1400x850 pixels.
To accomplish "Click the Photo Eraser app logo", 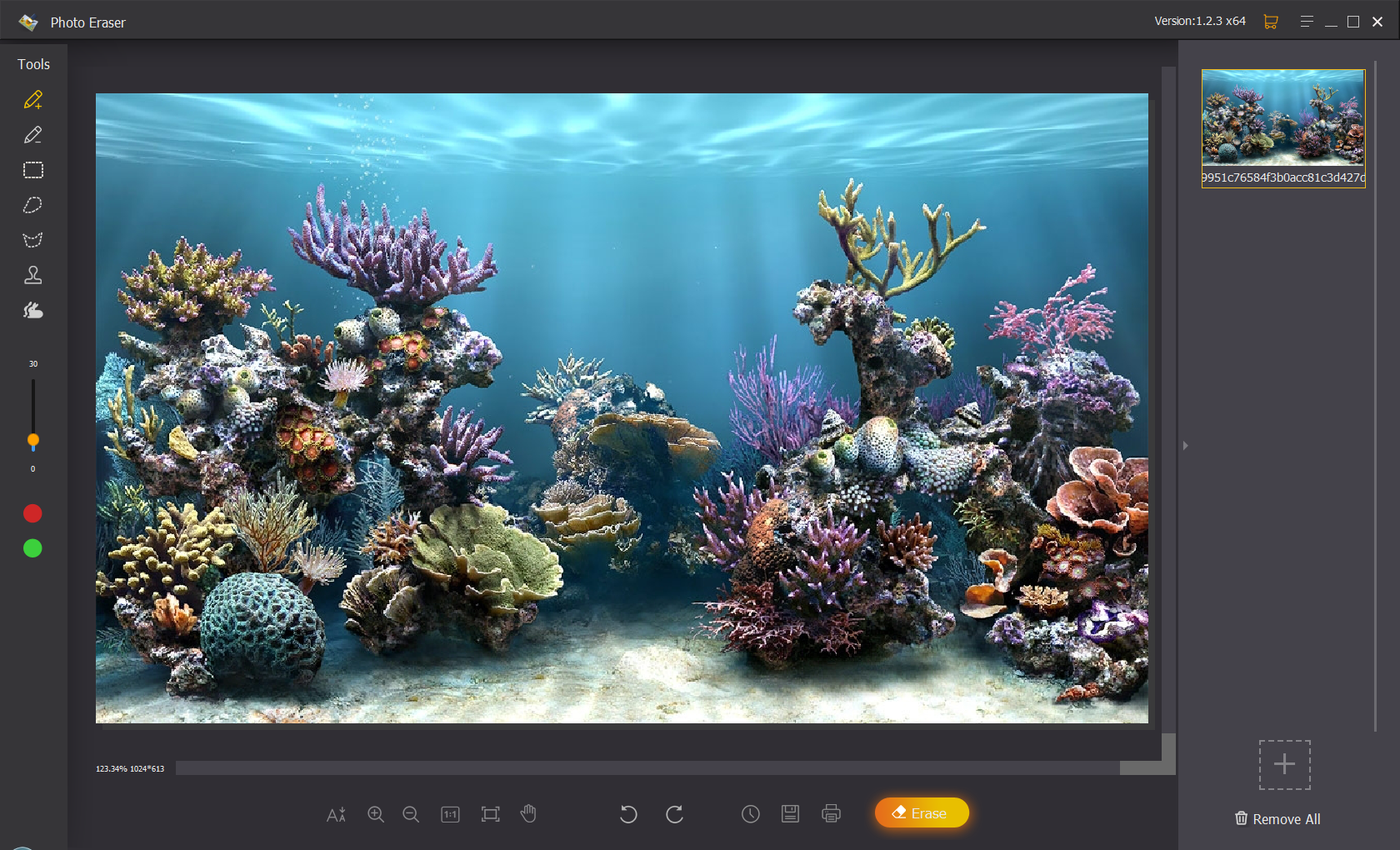I will [28, 22].
